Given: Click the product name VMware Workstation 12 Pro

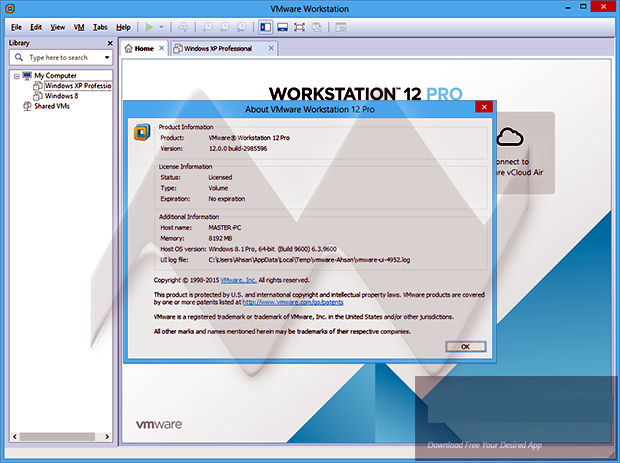Looking at the screenshot, I should click(249, 138).
